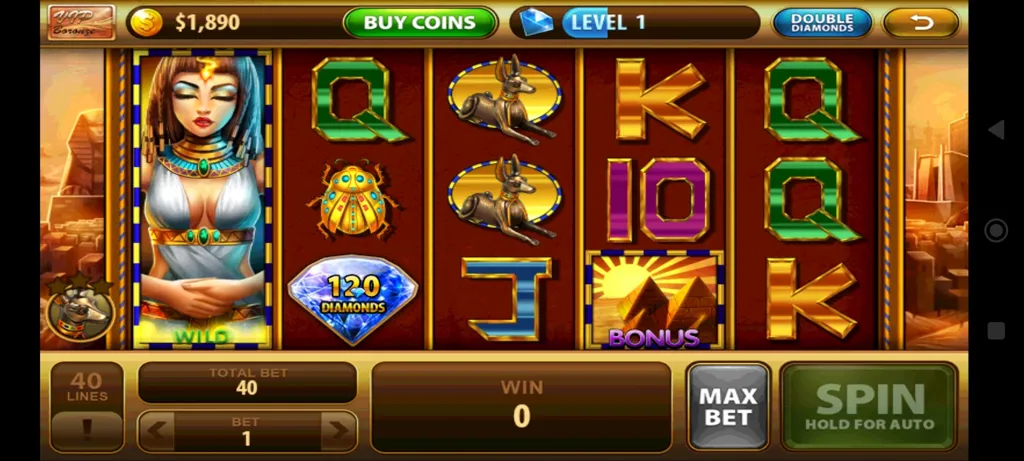Click the Buy Coins button
The width and height of the screenshot is (1024, 461).
pyautogui.click(x=420, y=23)
